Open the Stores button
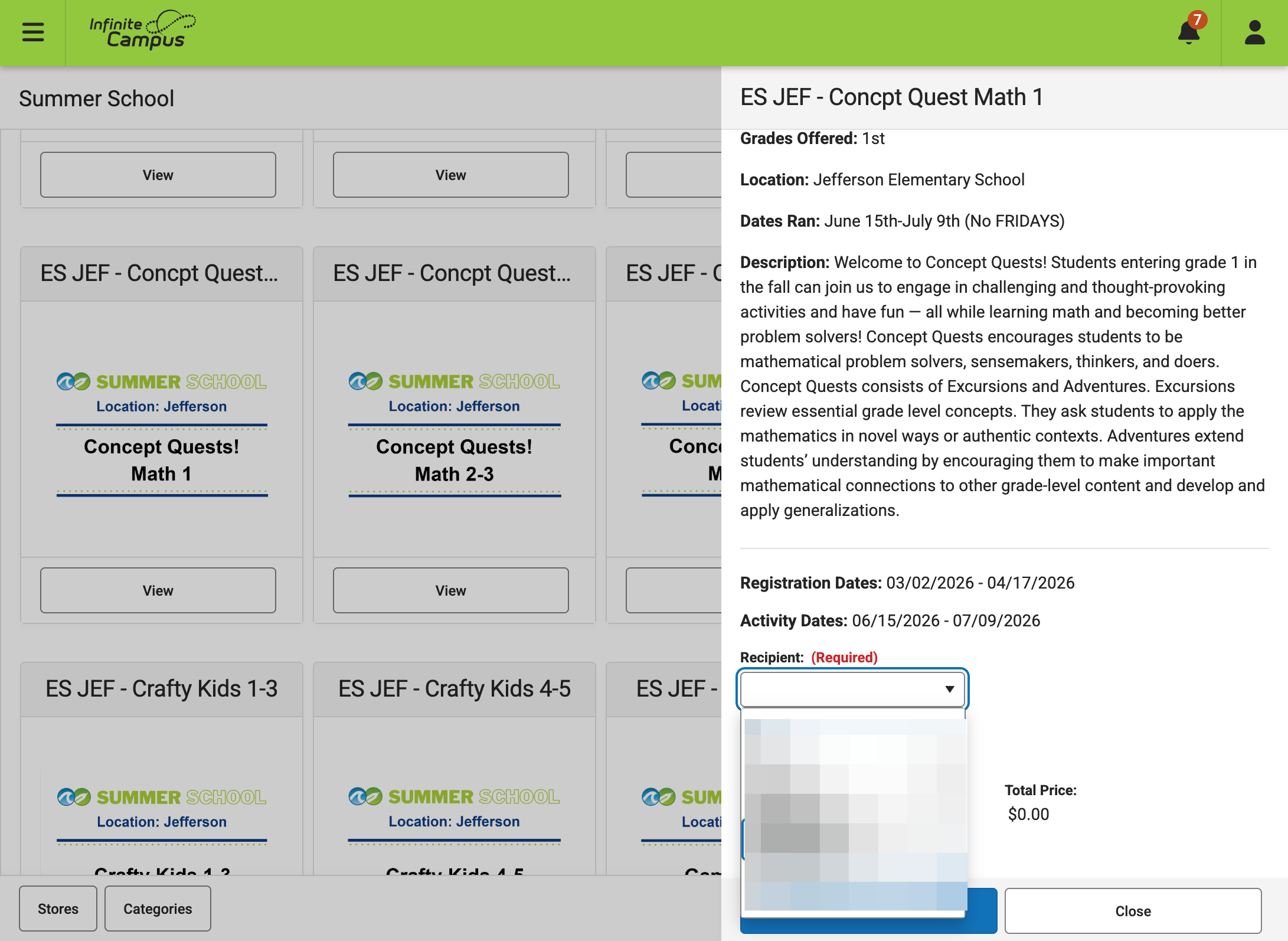Screen dimensions: 1288x941 58,909
